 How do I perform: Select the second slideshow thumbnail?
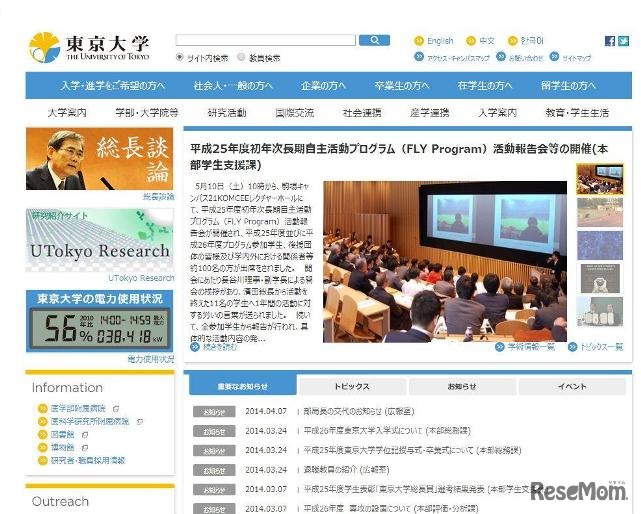(600, 212)
